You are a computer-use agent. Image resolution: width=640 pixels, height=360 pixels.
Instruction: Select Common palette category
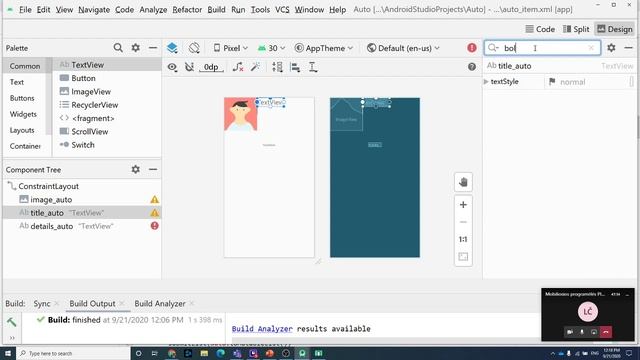pyautogui.click(x=25, y=66)
